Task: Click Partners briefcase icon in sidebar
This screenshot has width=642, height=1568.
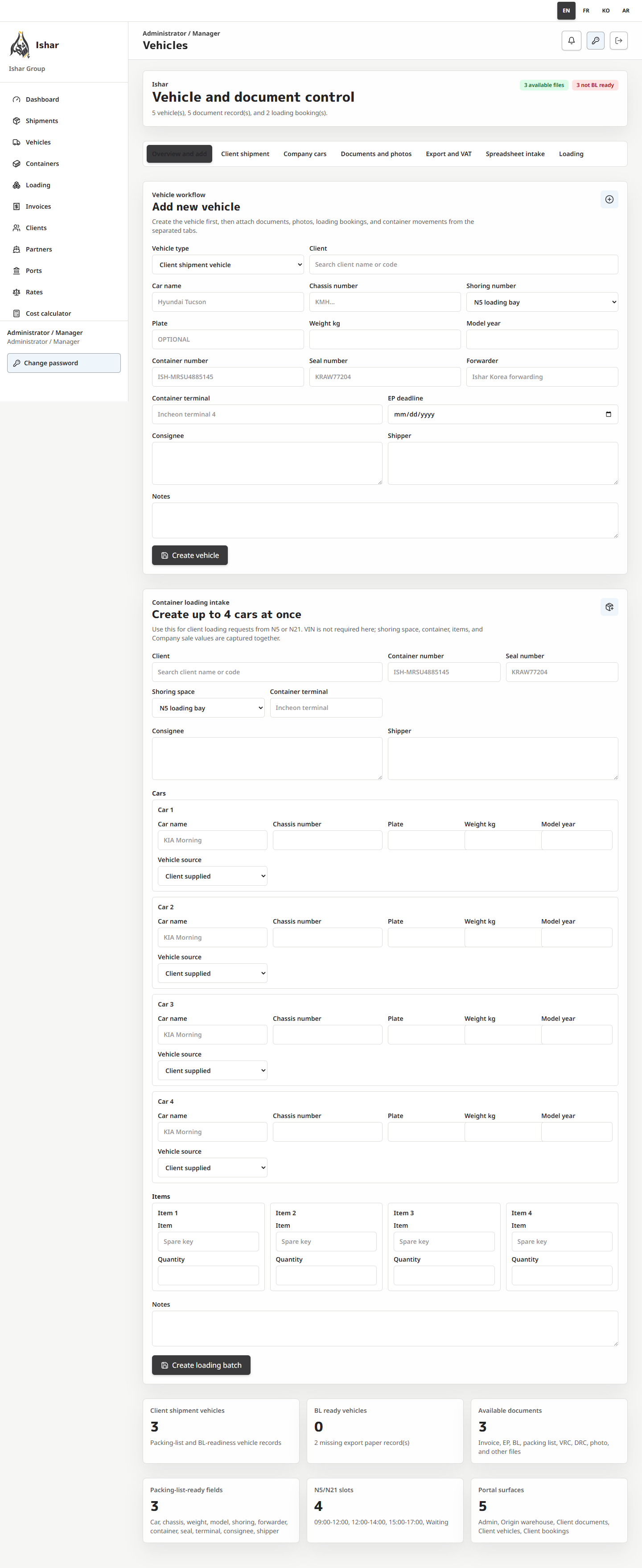Action: tap(16, 249)
